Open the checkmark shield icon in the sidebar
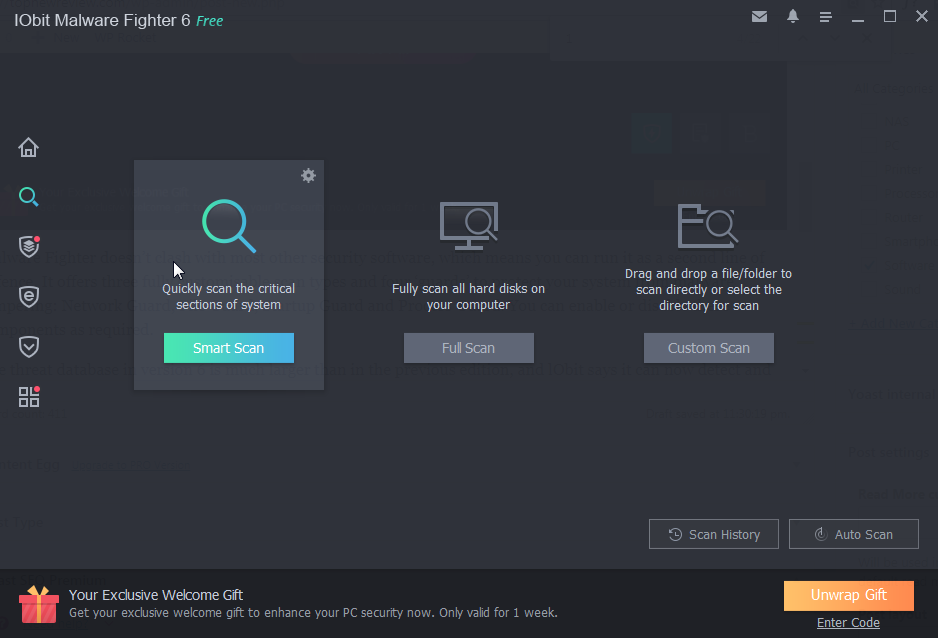The height and width of the screenshot is (638, 938). point(29,347)
